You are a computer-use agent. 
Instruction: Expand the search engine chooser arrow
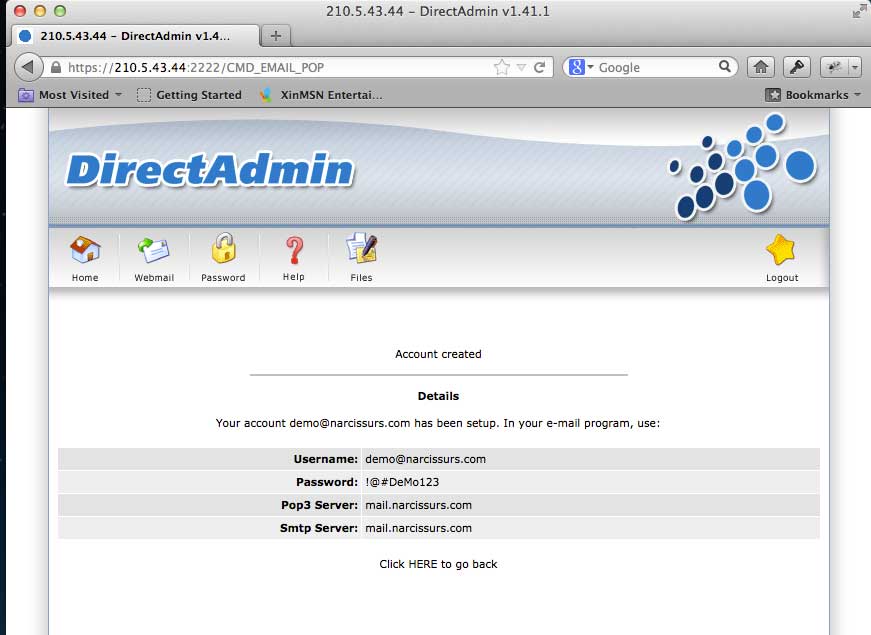coord(590,67)
